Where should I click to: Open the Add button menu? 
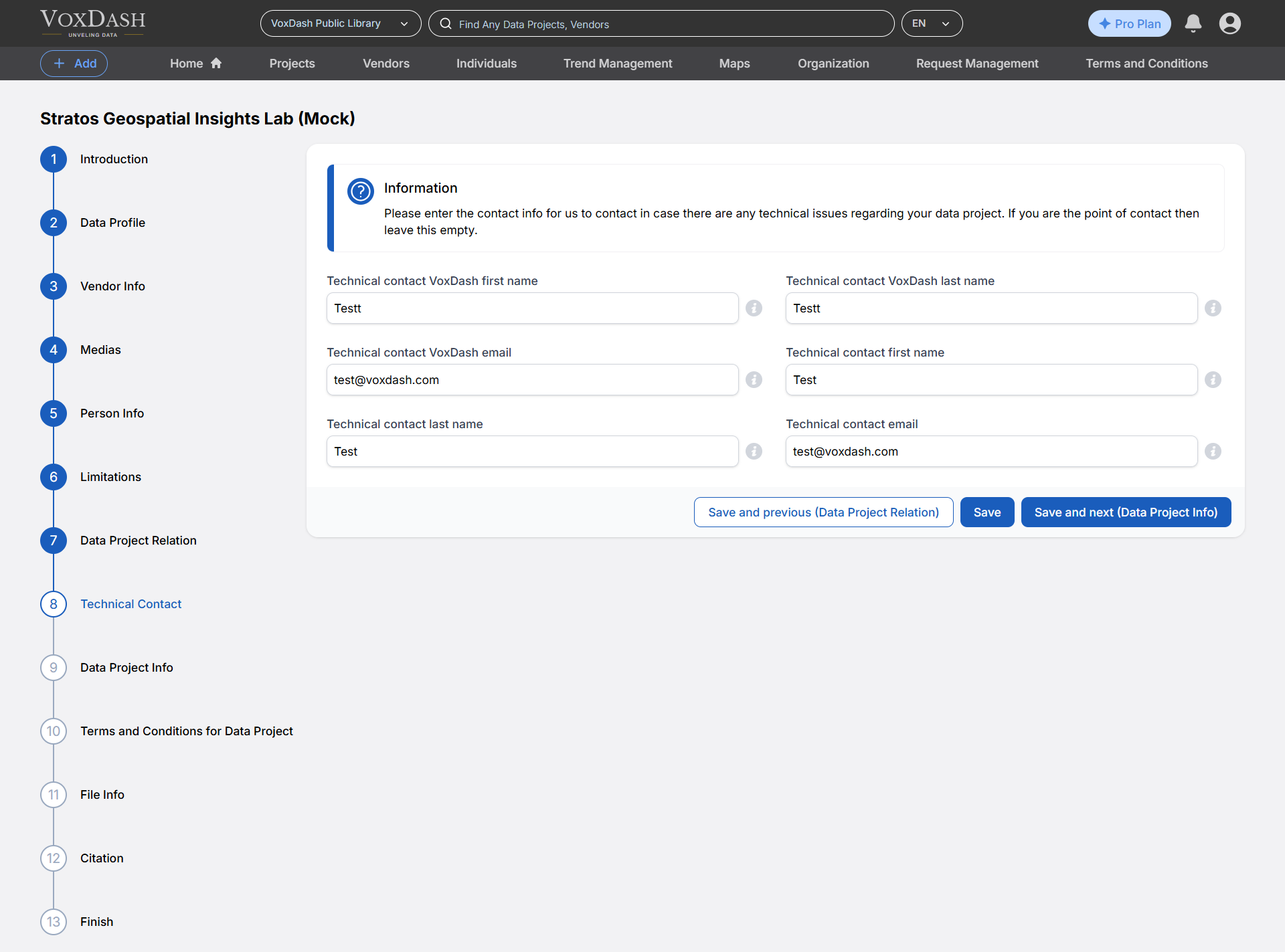pyautogui.click(x=74, y=64)
